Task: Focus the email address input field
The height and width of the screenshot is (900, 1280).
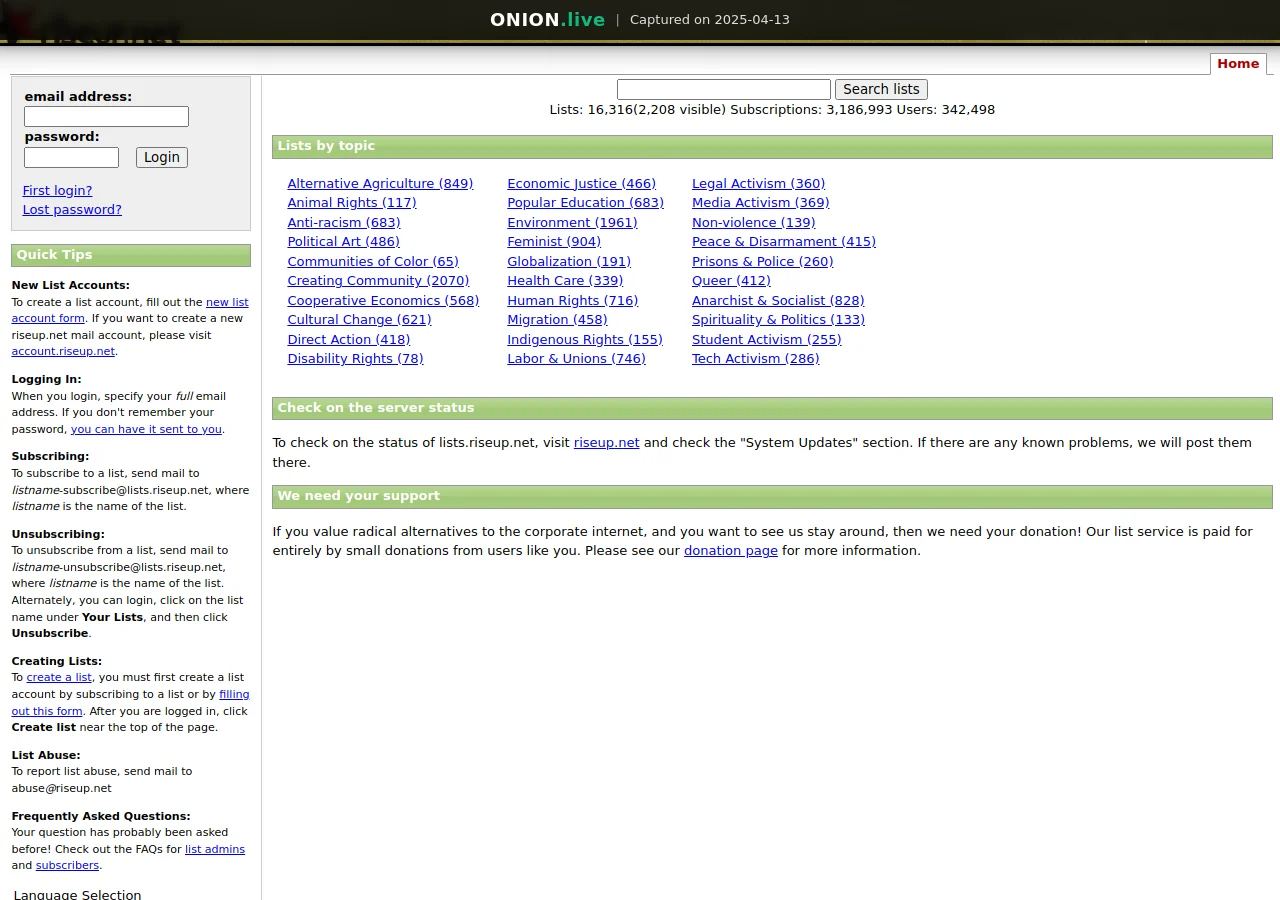Action: 106,117
